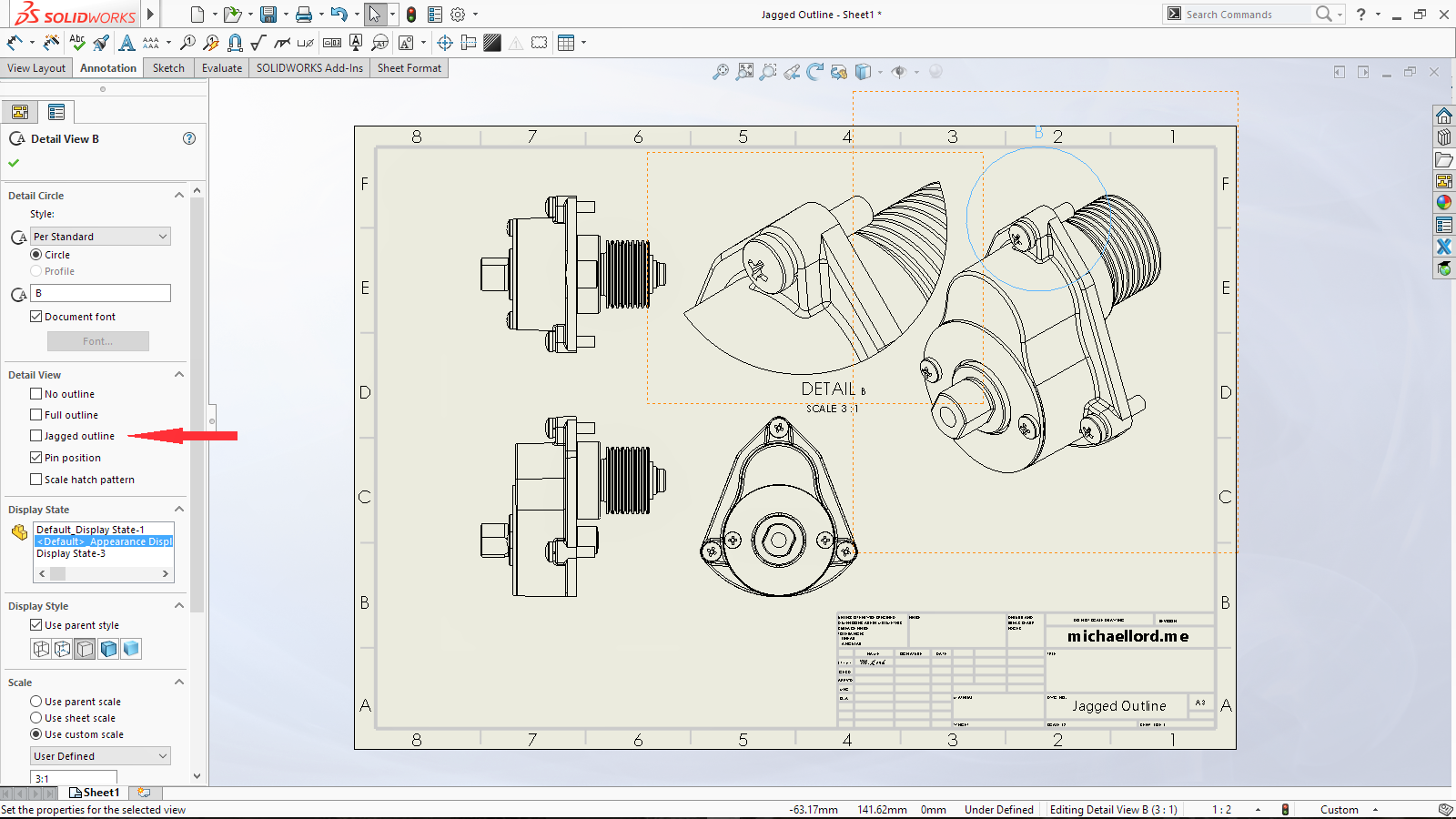
Task: Select Shaded With Edges display style
Action: (x=108, y=649)
